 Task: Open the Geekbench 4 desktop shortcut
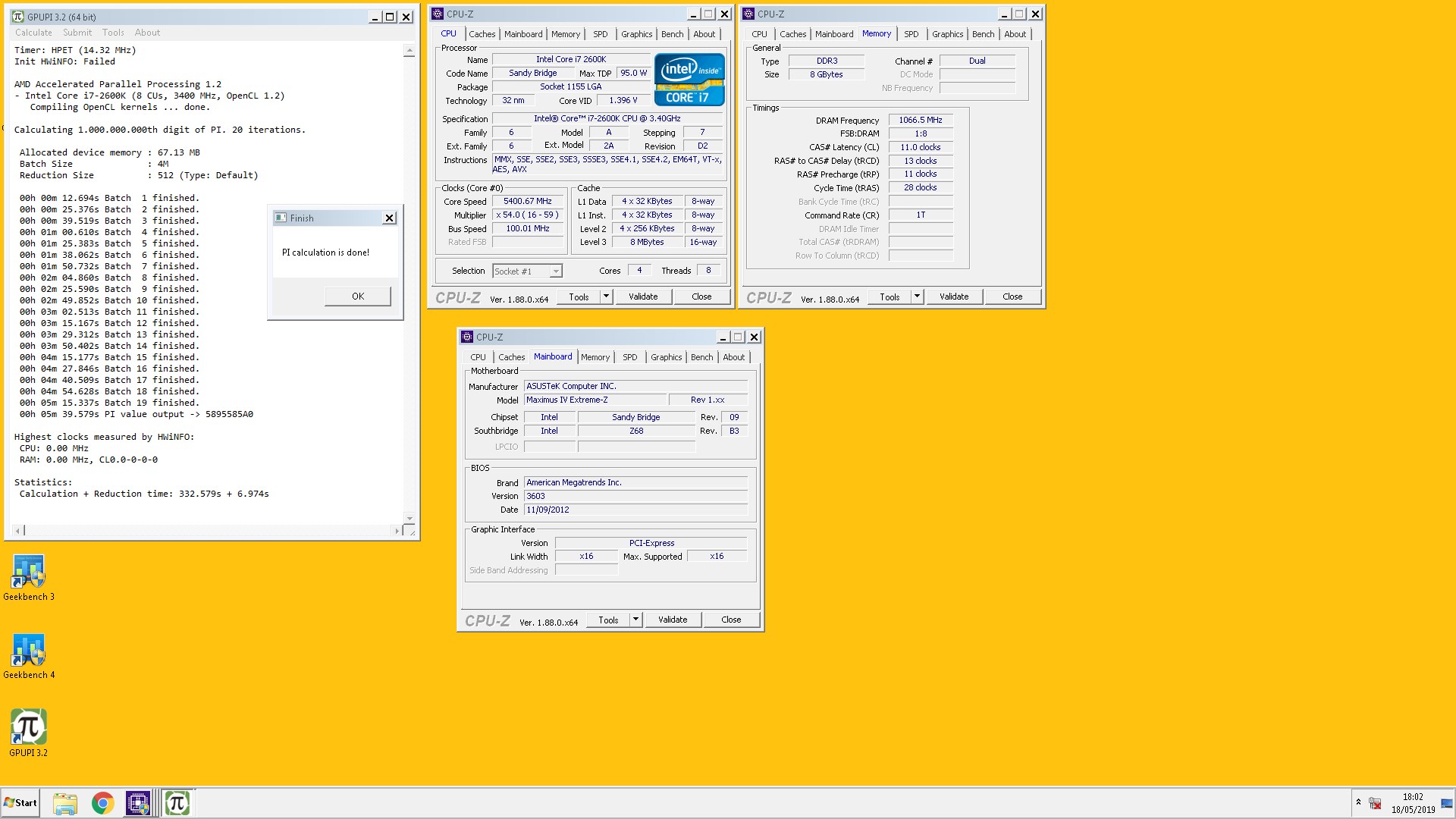point(28,655)
